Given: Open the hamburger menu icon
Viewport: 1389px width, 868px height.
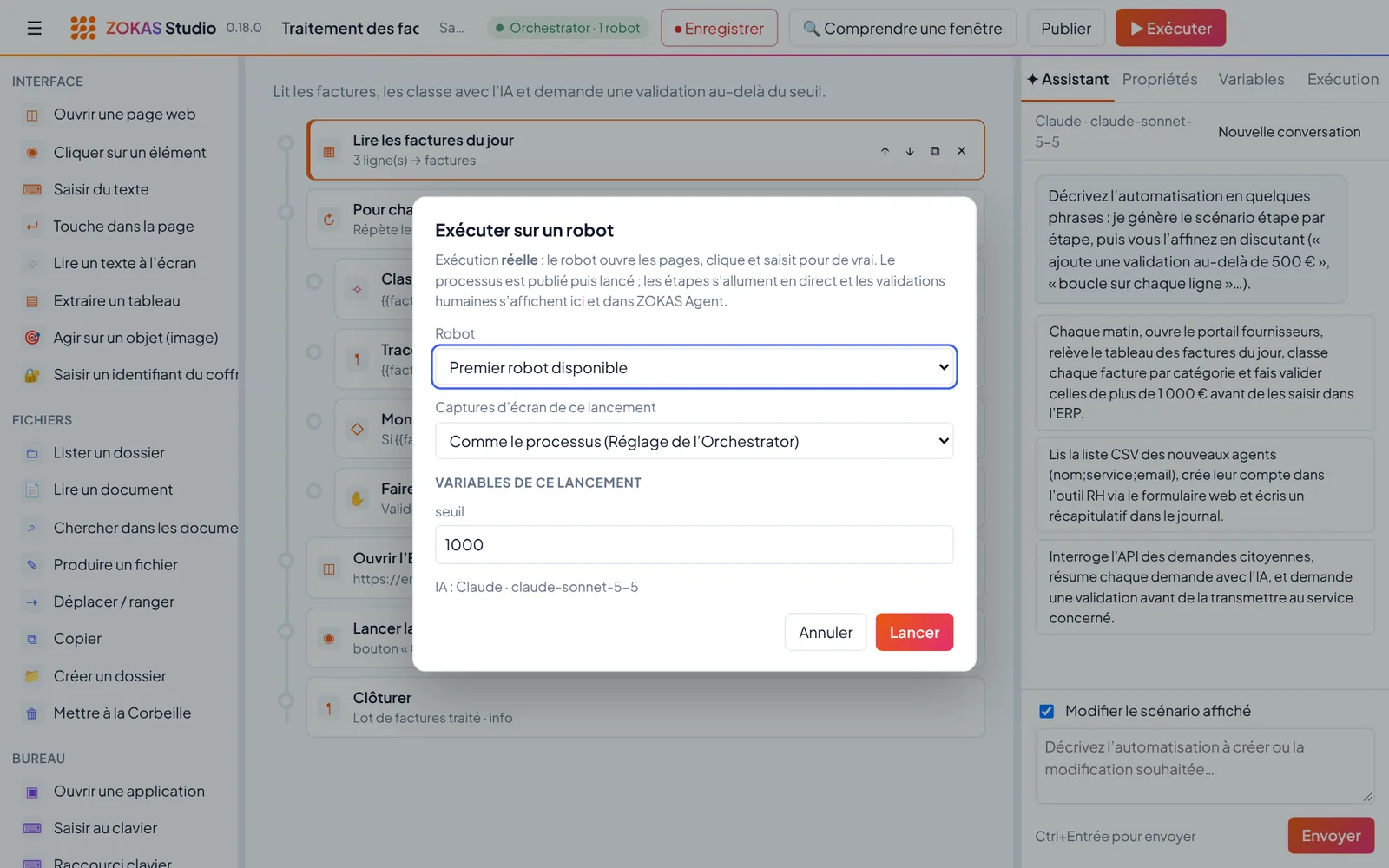Looking at the screenshot, I should 35,28.
